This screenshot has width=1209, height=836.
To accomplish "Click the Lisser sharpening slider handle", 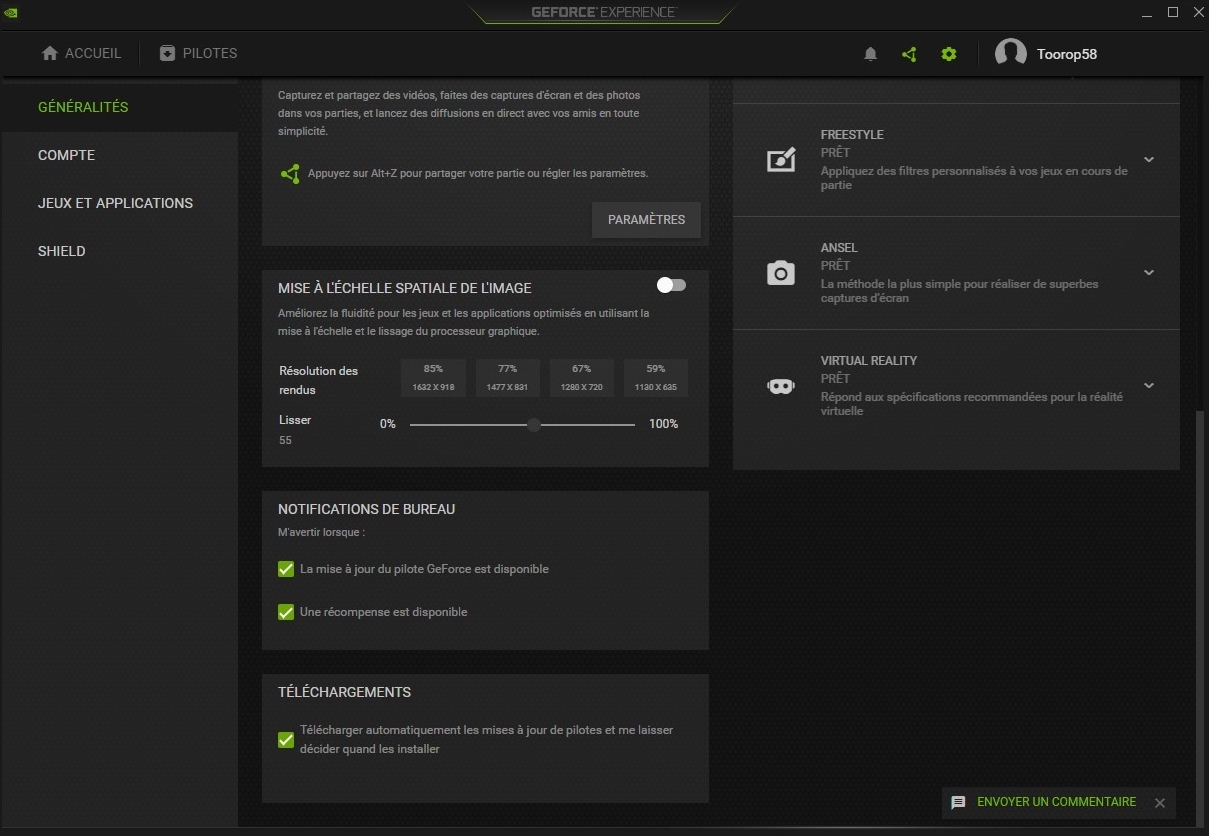I will tap(534, 425).
